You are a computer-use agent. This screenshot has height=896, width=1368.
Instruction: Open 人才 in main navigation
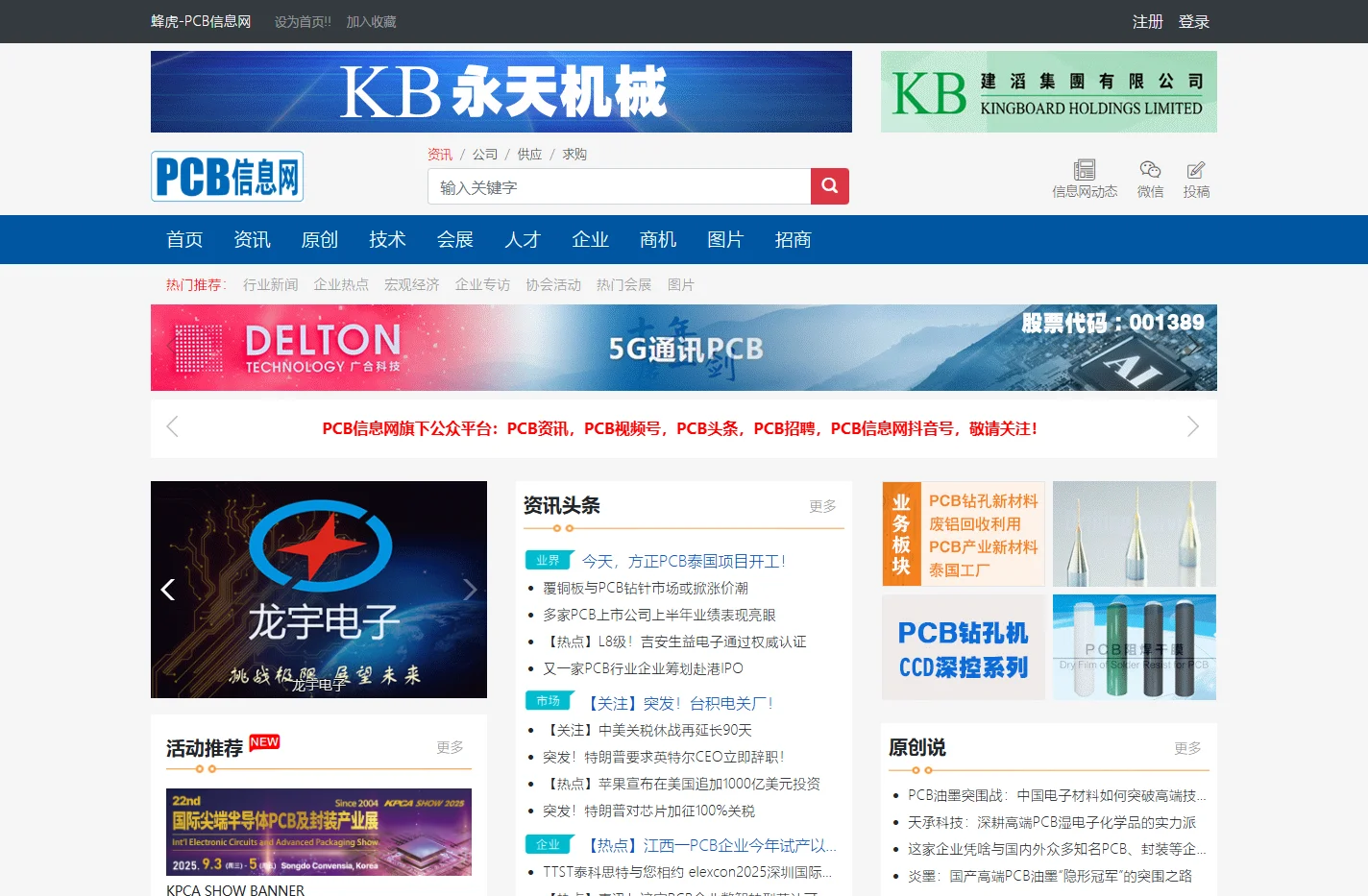pos(523,239)
